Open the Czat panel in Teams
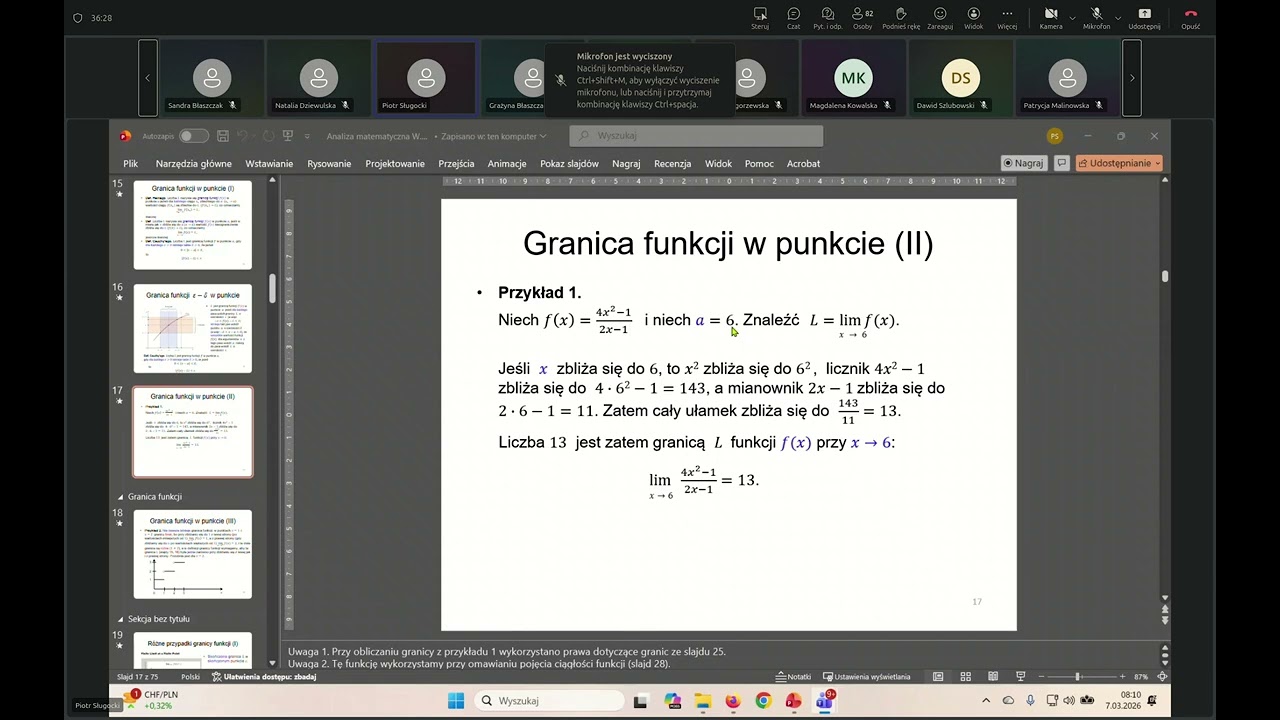The height and width of the screenshot is (720, 1280). pyautogui.click(x=793, y=18)
